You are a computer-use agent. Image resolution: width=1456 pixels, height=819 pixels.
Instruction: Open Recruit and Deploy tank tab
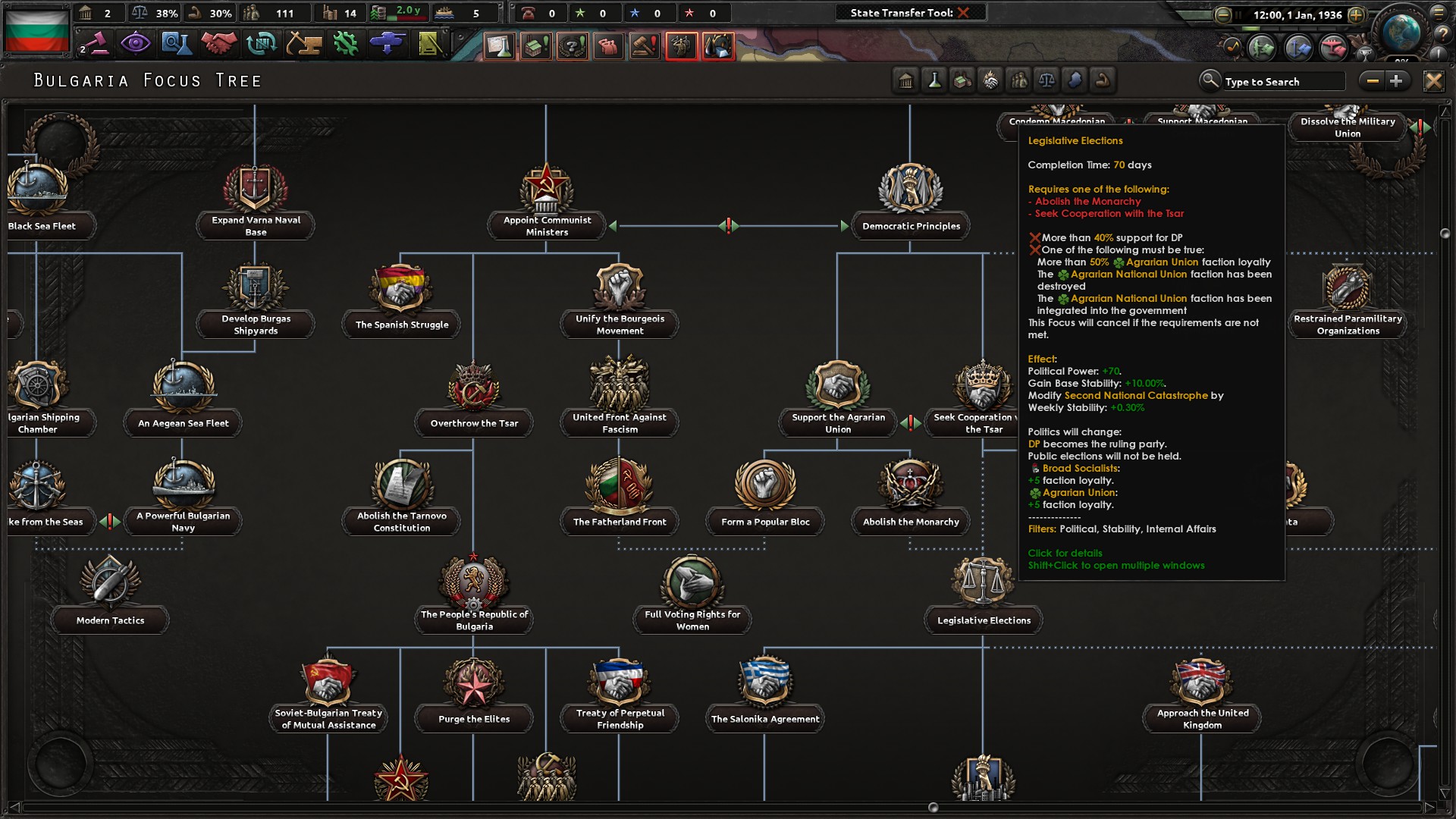pyautogui.click(x=387, y=43)
